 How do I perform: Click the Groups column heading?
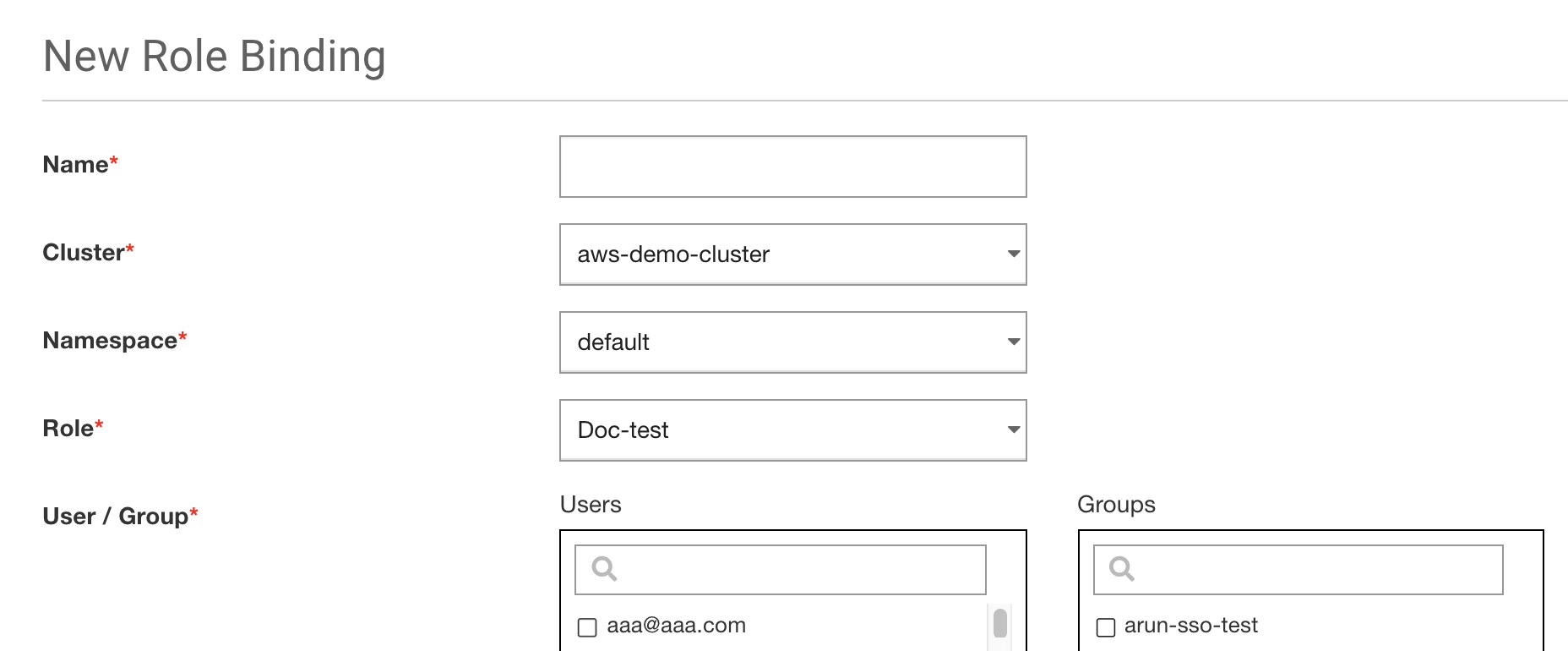point(1115,505)
